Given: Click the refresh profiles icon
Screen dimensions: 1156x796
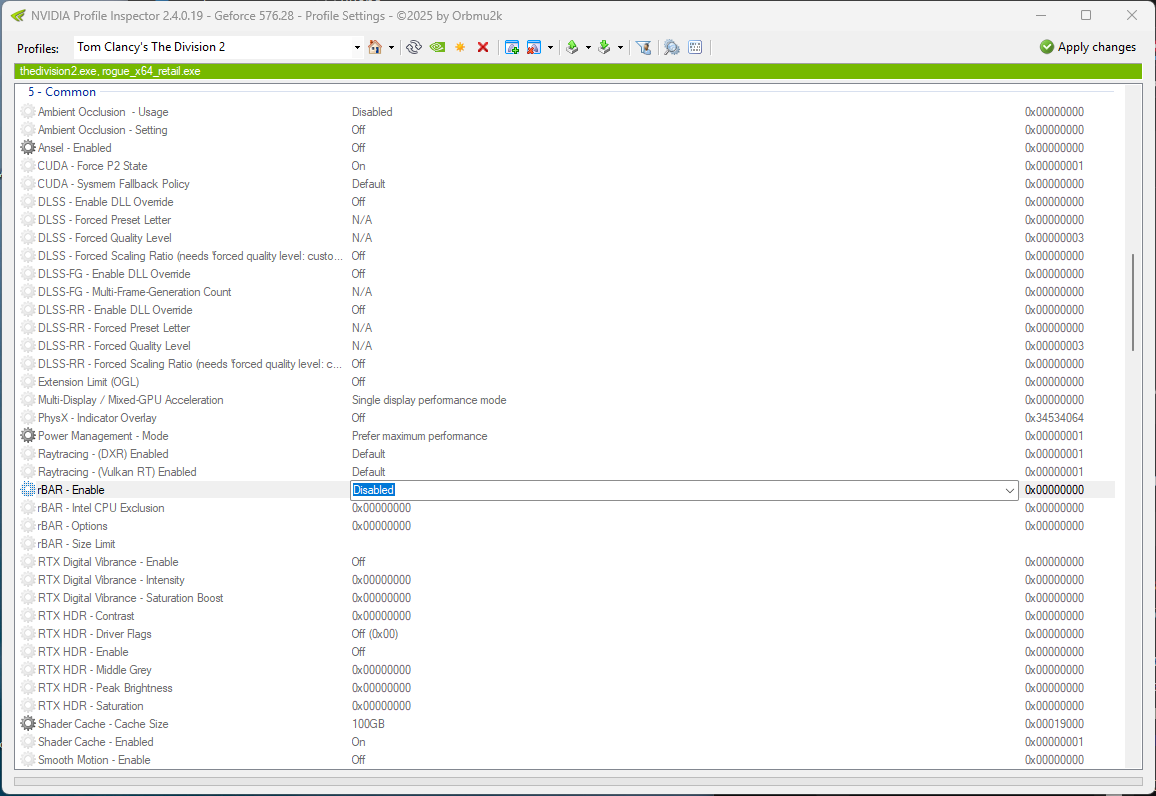Looking at the screenshot, I should (x=414, y=47).
